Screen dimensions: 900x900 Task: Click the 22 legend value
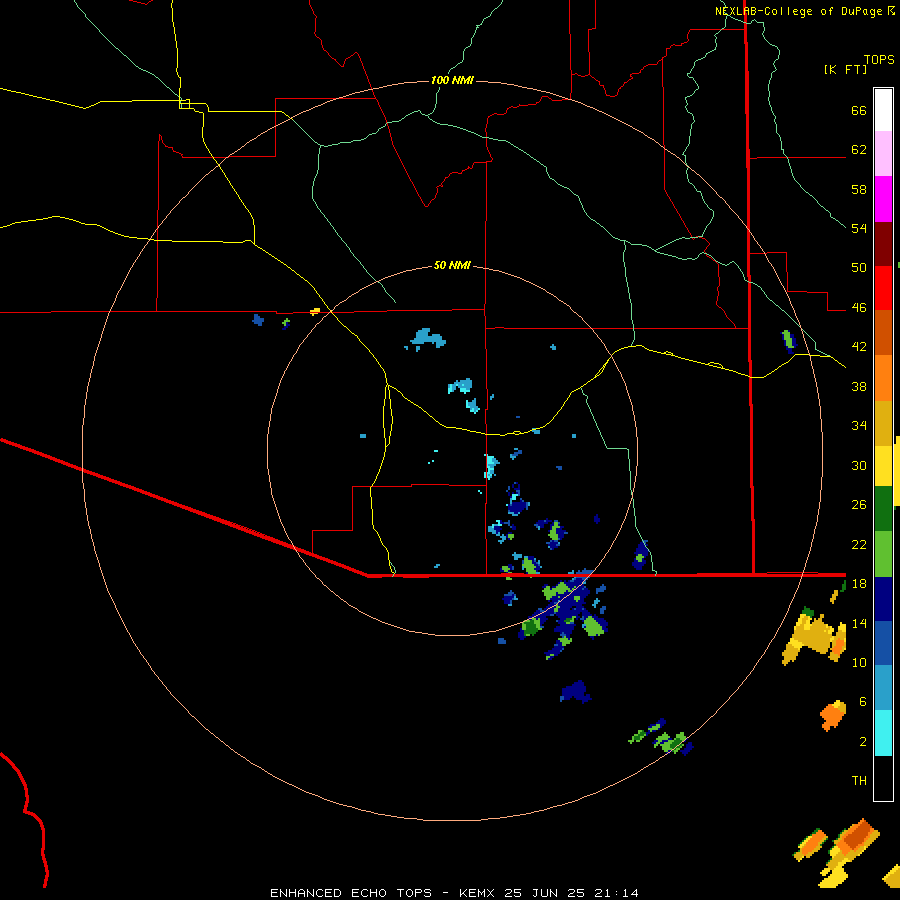[x=859, y=544]
